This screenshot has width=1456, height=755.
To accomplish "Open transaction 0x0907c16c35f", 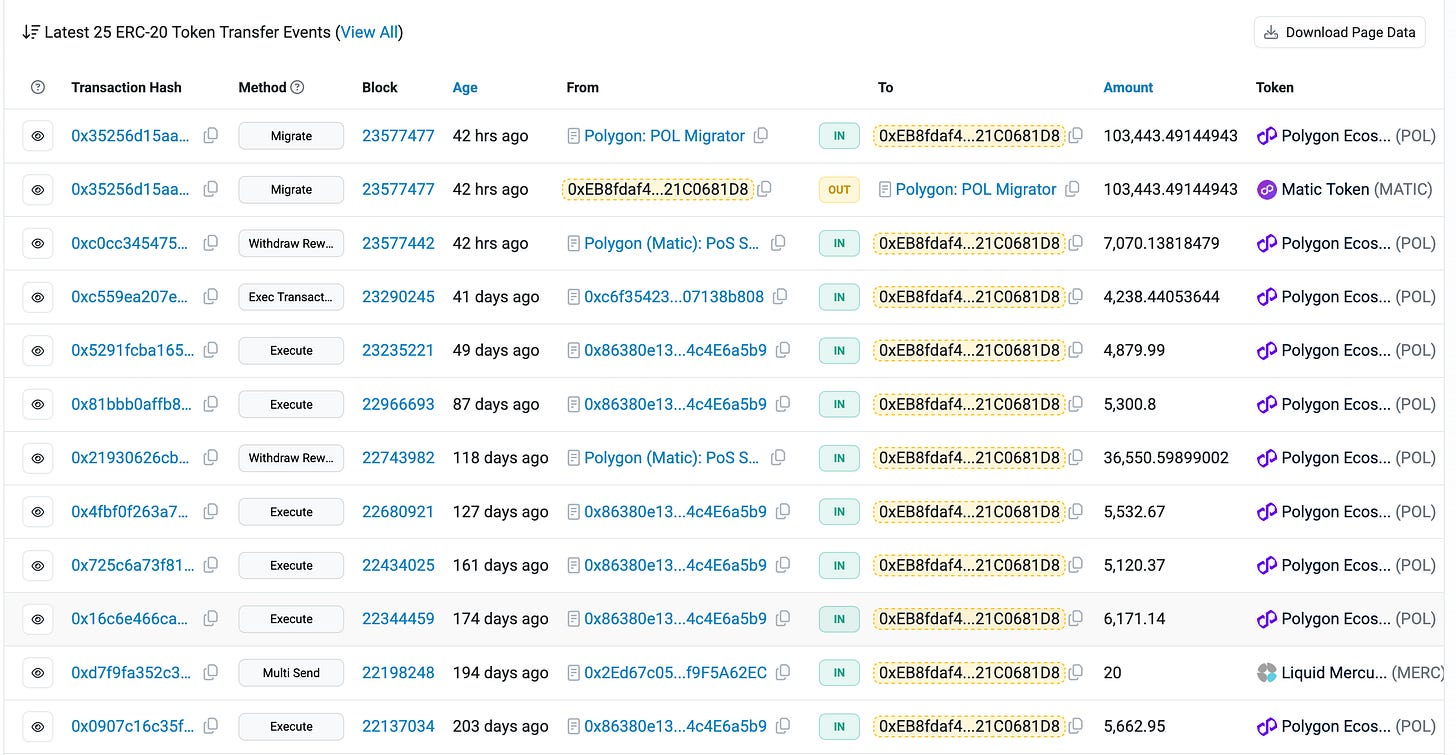I will pyautogui.click(x=133, y=727).
